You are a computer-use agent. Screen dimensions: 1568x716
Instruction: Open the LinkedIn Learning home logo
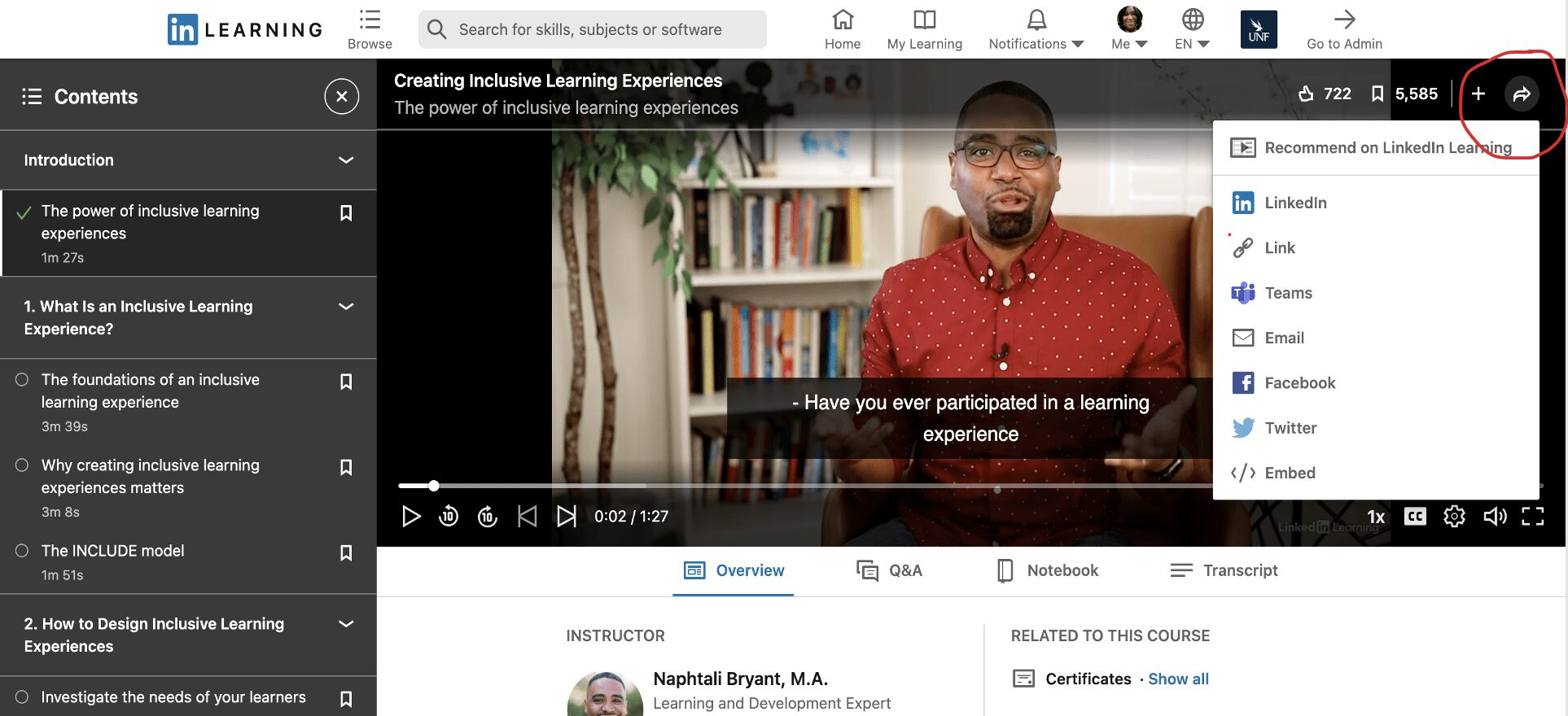pos(244,29)
